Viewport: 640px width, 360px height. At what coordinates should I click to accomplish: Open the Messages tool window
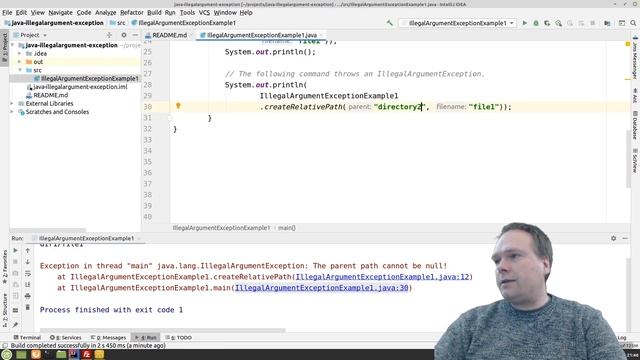tap(108, 338)
